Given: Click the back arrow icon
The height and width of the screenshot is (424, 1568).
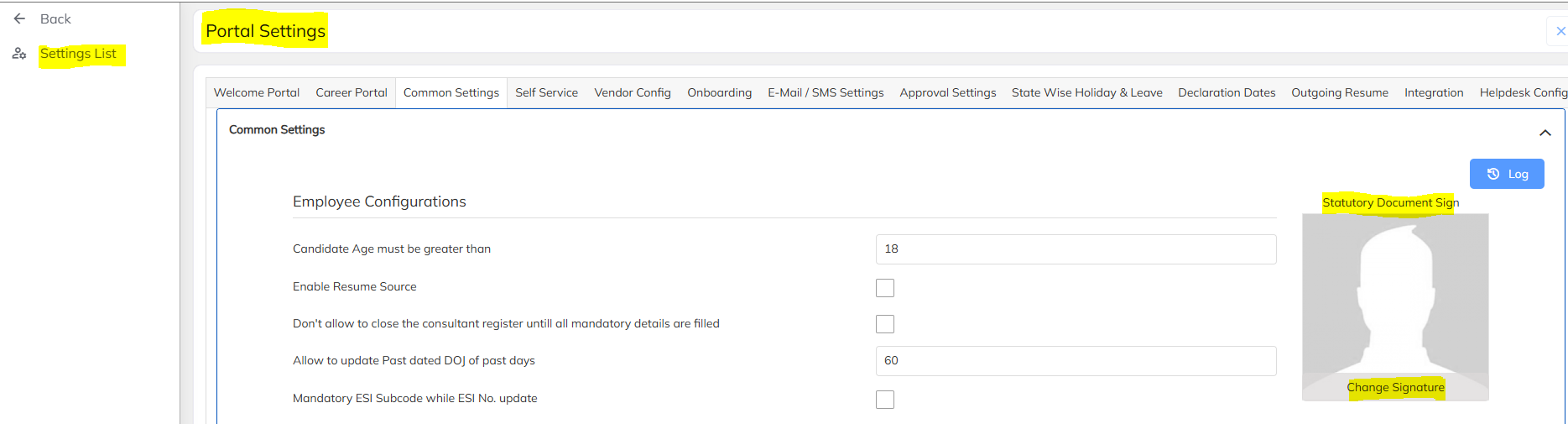Looking at the screenshot, I should (20, 18).
